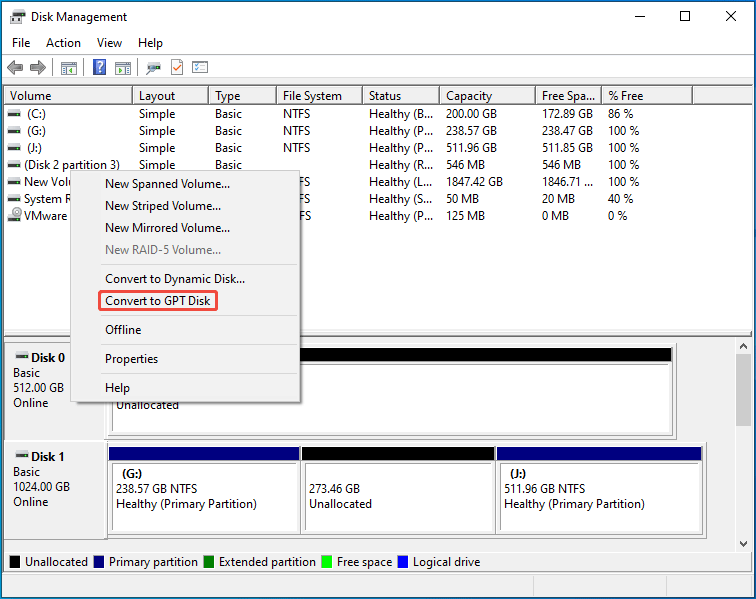Click the bright green Free space swatch
Screen dimensions: 756x599
point(327,562)
